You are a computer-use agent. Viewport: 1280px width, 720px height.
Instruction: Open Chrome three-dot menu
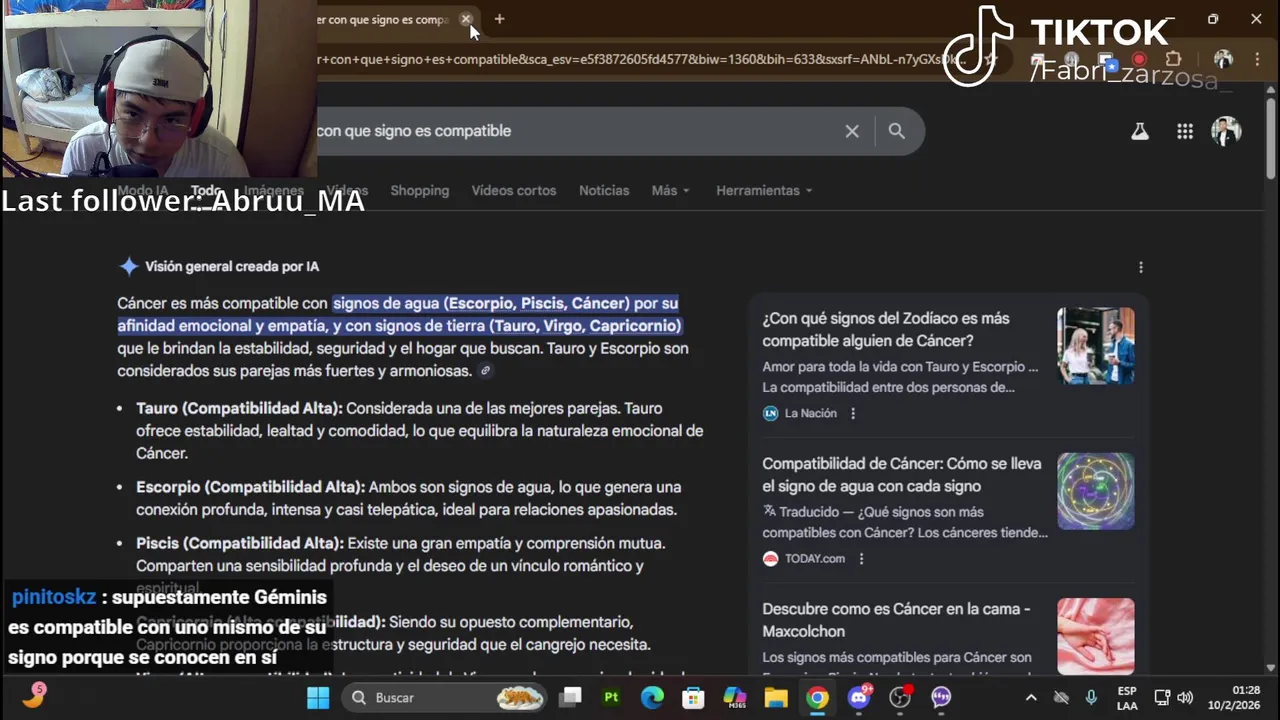[1256, 59]
